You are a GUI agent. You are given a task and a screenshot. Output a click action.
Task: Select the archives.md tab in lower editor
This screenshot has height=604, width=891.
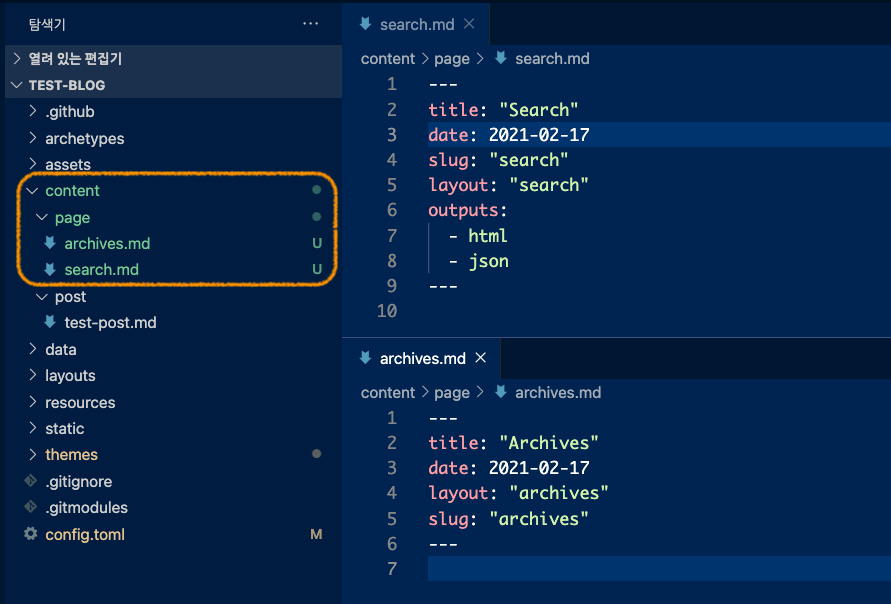tap(422, 358)
